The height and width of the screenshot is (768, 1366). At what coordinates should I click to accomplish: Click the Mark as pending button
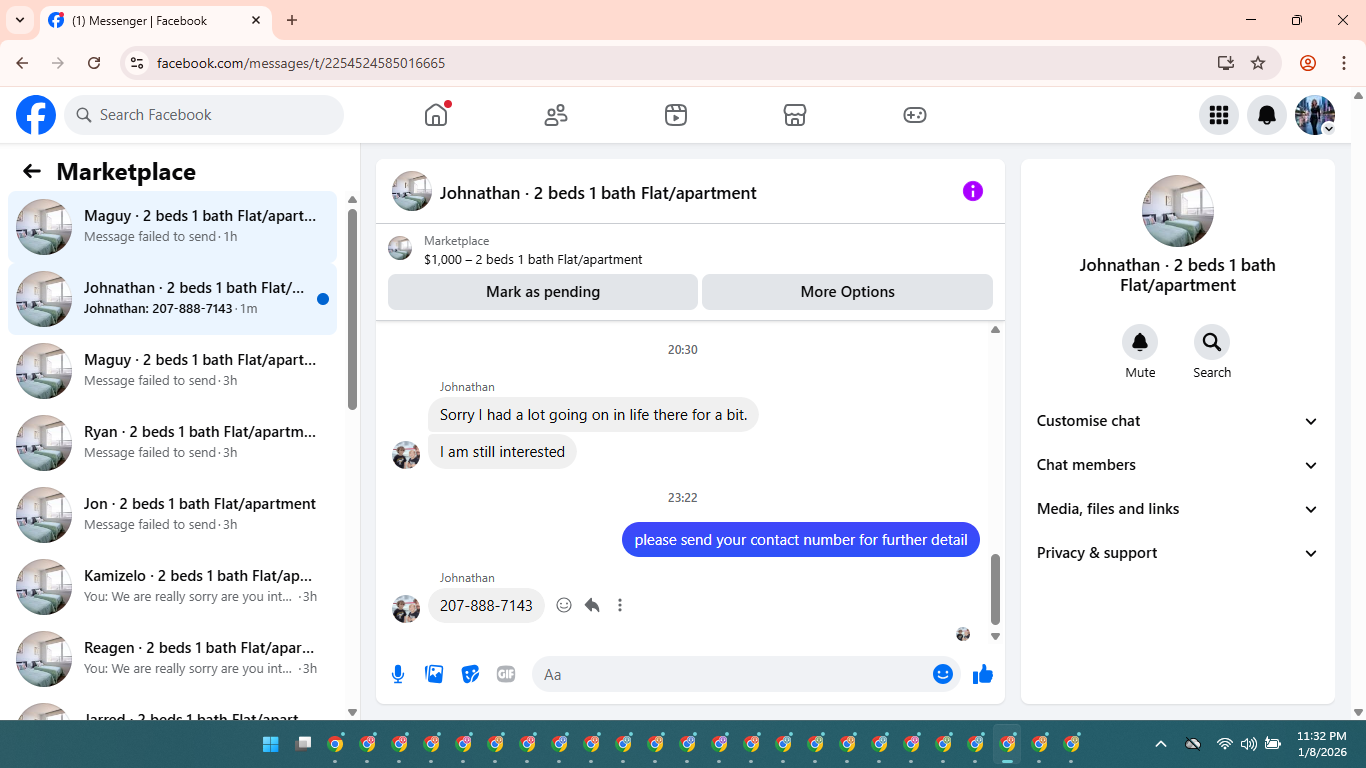point(543,292)
